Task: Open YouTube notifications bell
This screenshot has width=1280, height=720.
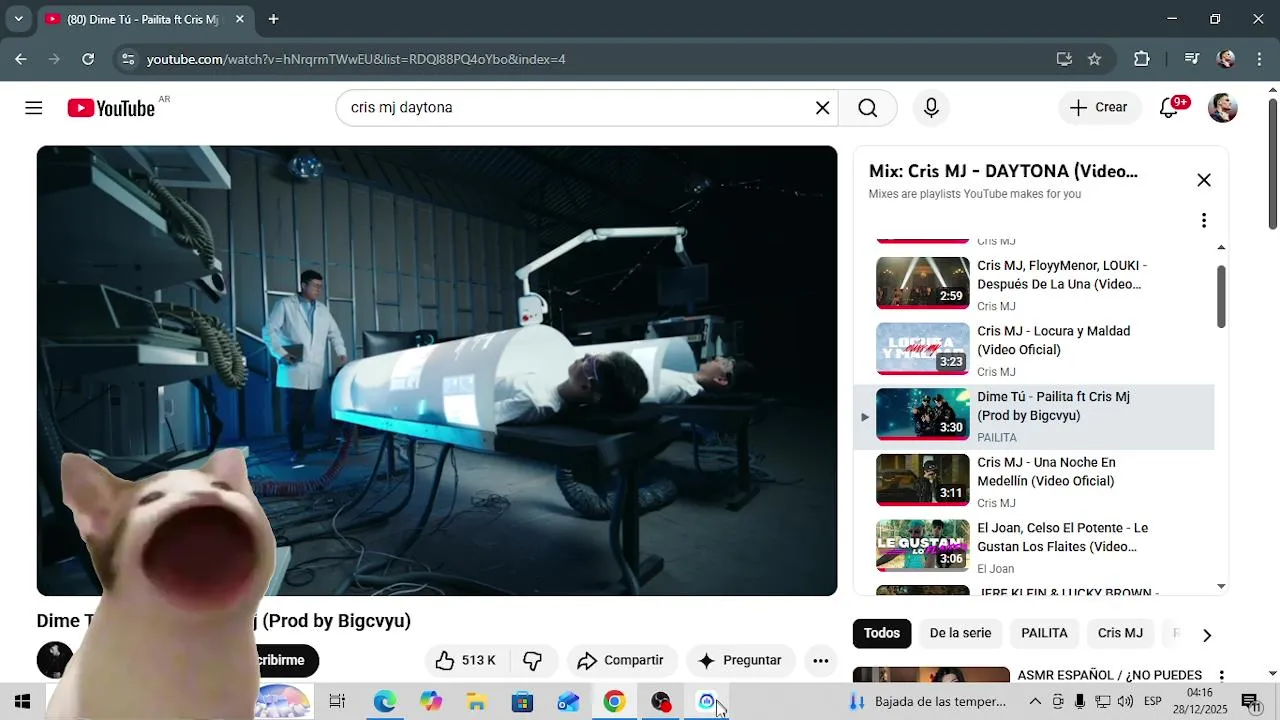Action: tap(1169, 108)
